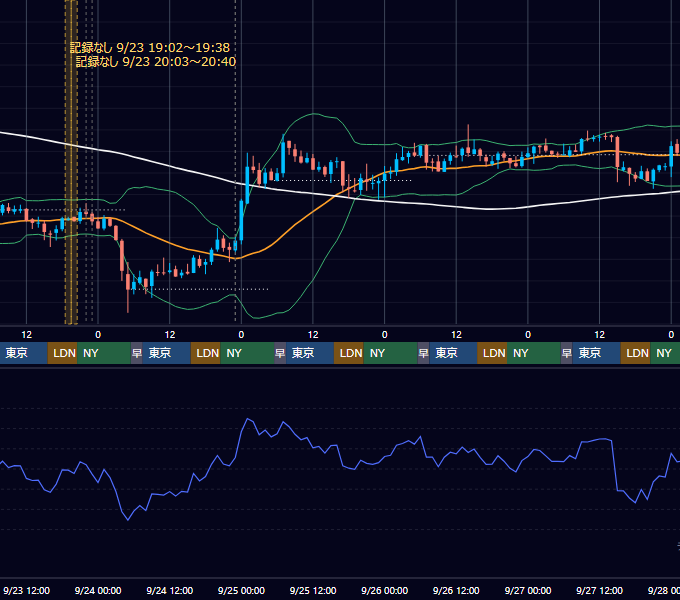This screenshot has height=600, width=680.
Task: Click the 早 early-session block before 9/25 東京
Action: point(280,353)
